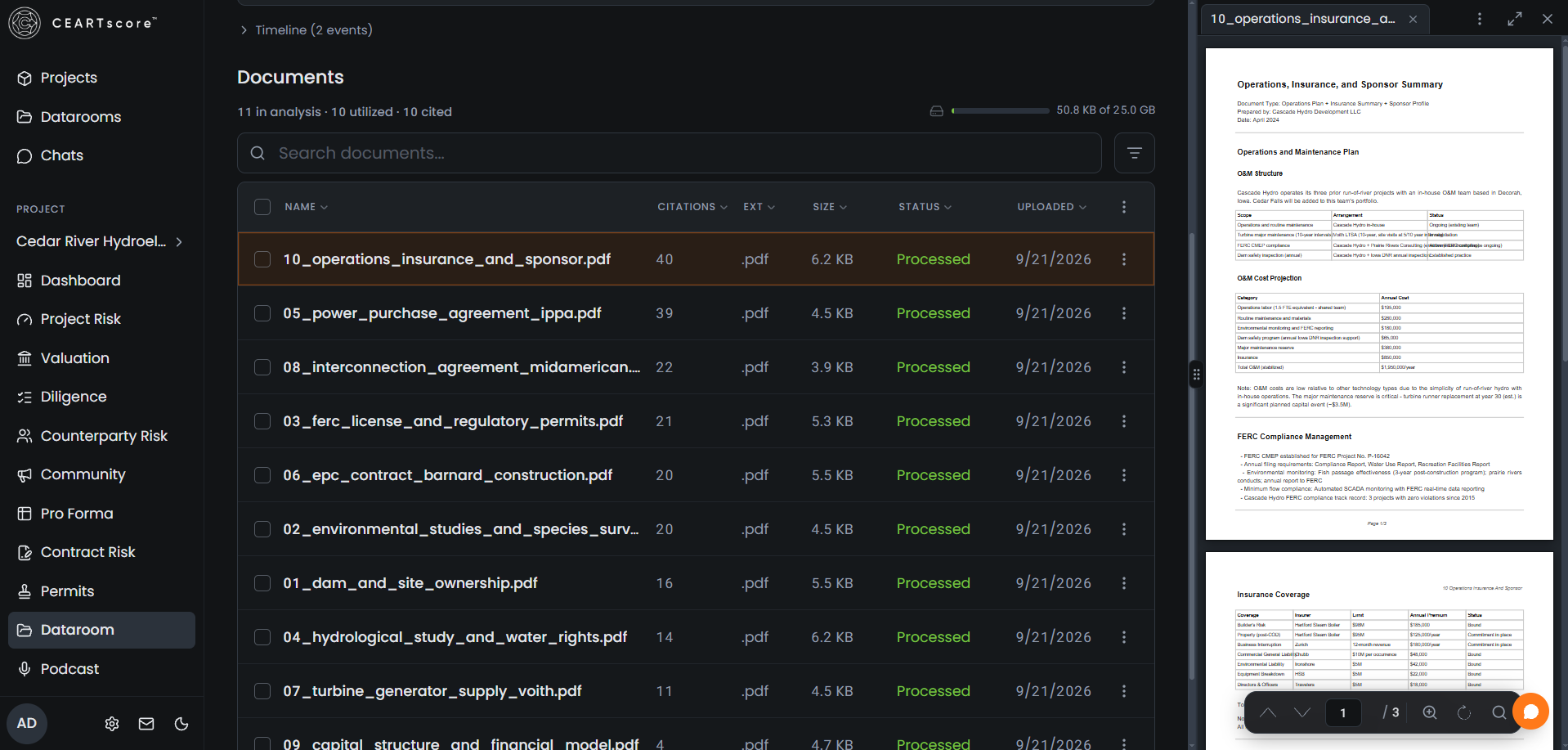Select checkbox for 01_dam_and_site_ownership.pdf
The image size is (1568, 750).
262,583
